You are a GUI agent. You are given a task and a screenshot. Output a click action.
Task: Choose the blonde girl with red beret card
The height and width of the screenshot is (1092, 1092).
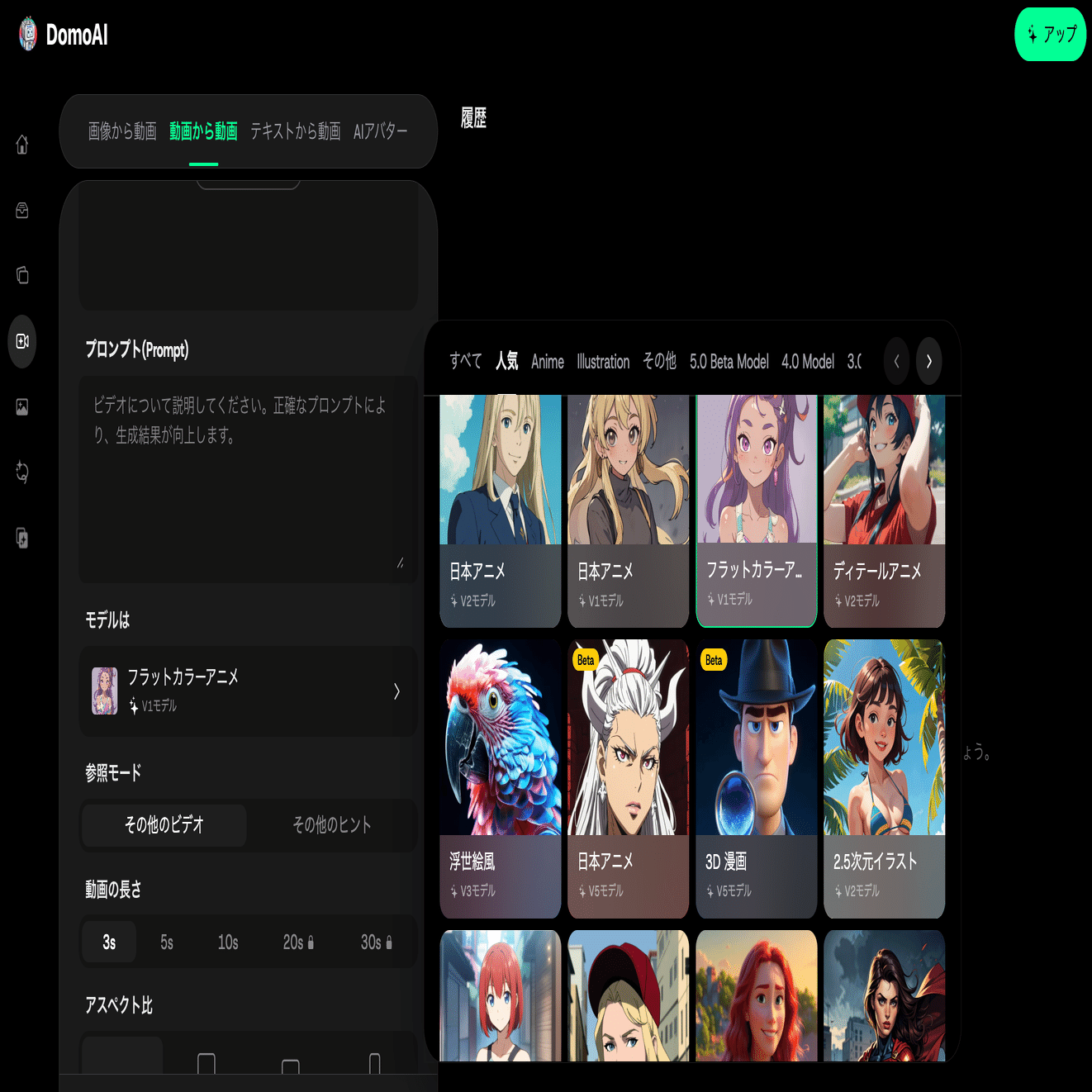(629, 995)
